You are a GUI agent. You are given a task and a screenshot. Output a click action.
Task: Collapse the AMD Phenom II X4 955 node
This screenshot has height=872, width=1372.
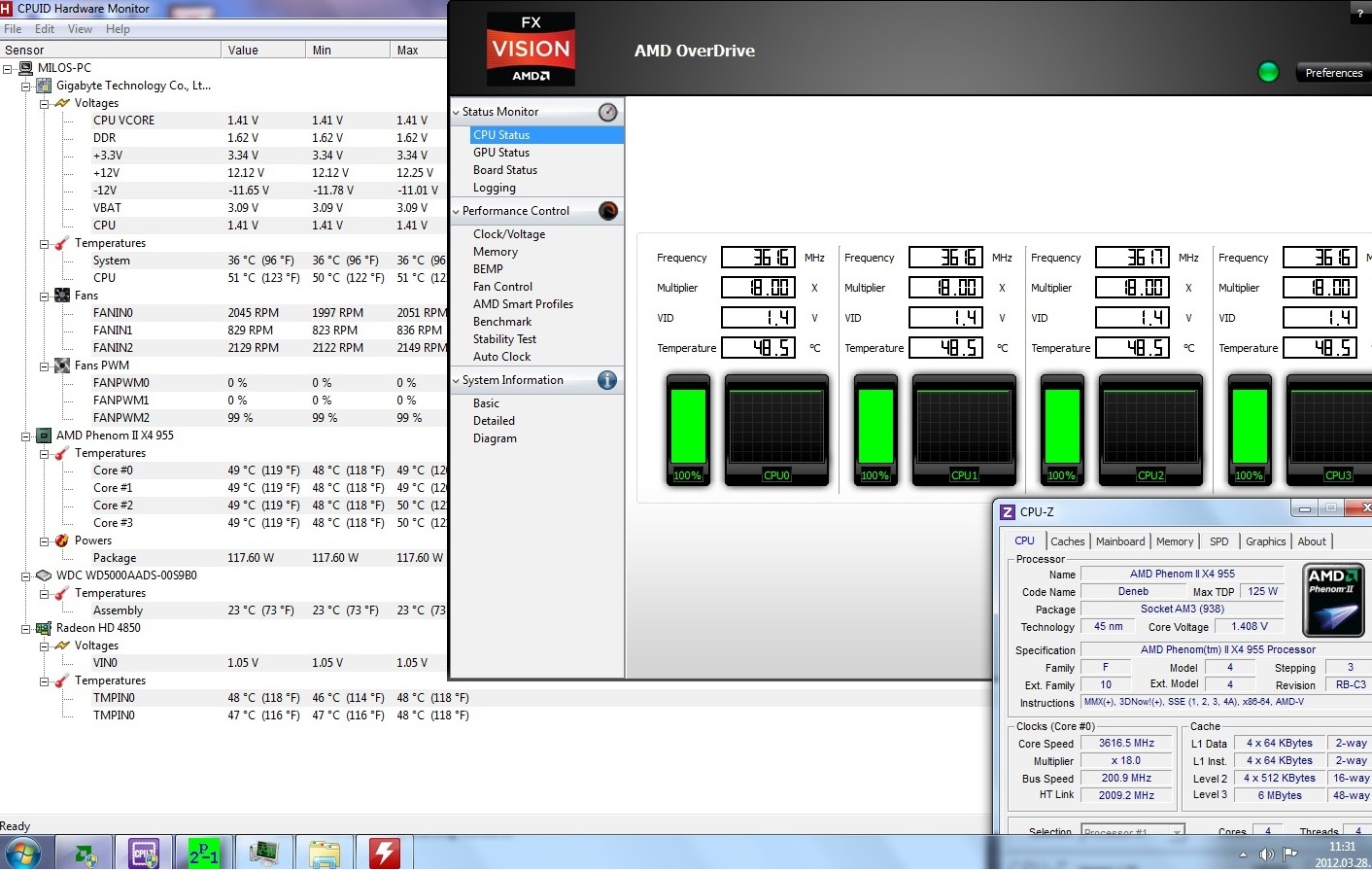(x=26, y=436)
